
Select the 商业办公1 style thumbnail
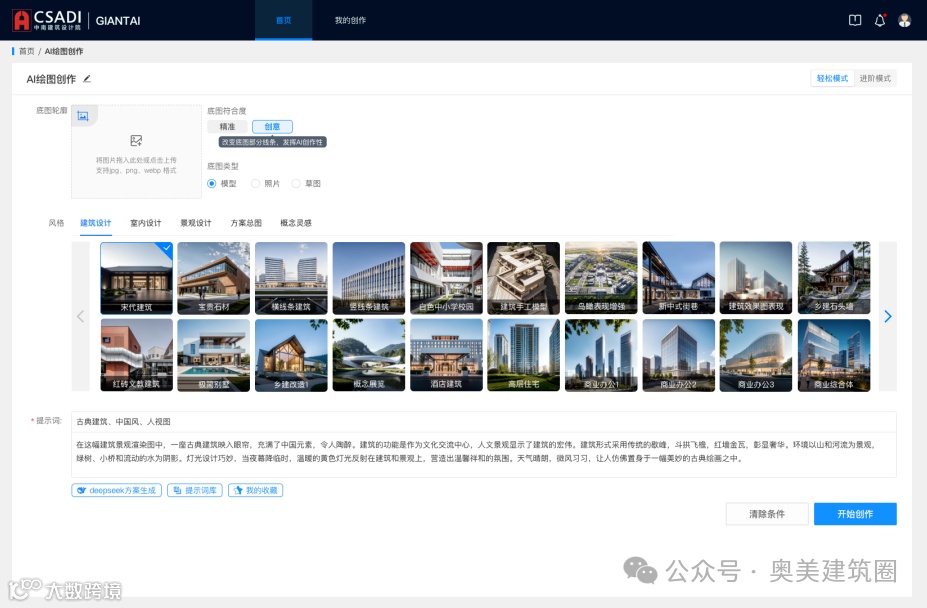pyautogui.click(x=601, y=355)
